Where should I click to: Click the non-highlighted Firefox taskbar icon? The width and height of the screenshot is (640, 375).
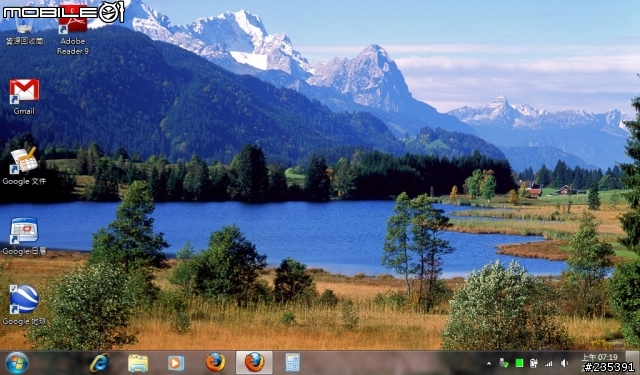coord(215,362)
